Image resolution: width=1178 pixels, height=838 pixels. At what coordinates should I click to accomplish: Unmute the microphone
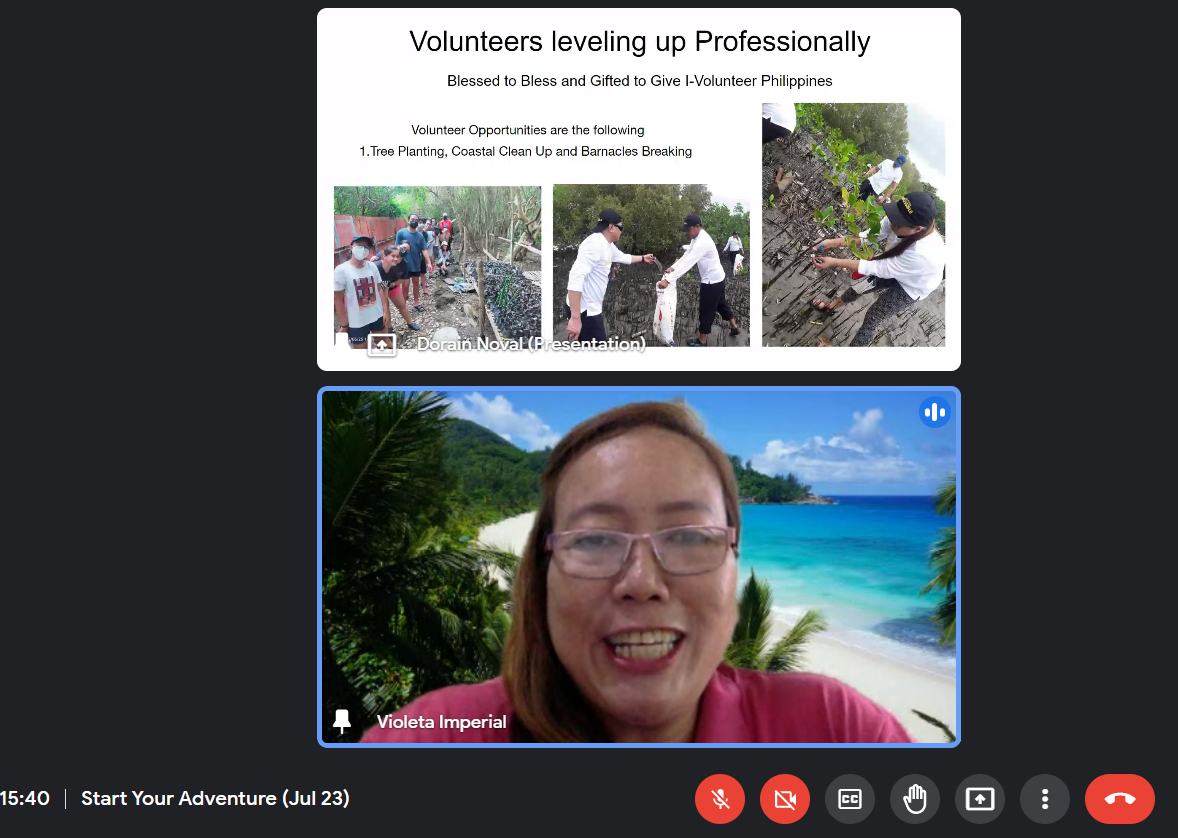720,799
